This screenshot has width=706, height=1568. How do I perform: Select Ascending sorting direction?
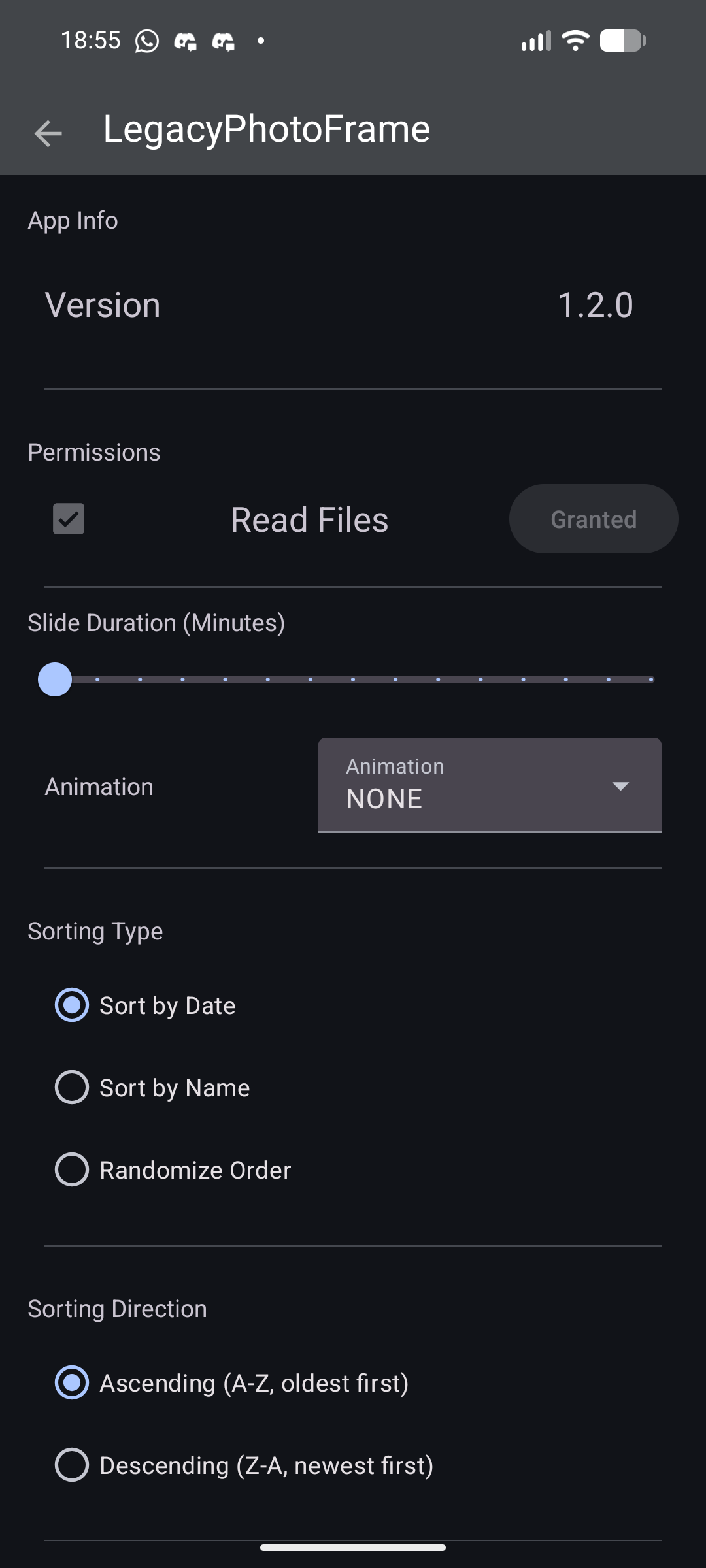click(232, 1383)
